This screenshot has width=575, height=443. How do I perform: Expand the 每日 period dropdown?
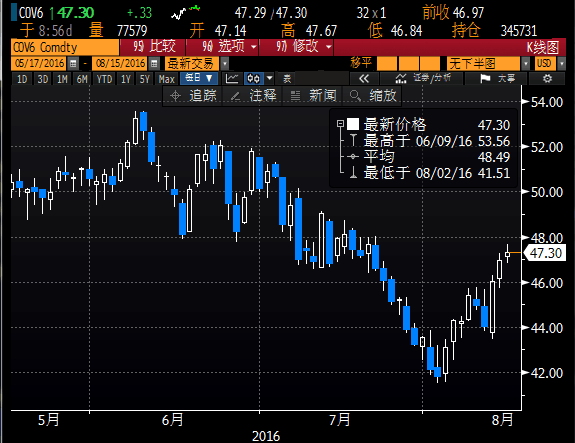coord(199,78)
